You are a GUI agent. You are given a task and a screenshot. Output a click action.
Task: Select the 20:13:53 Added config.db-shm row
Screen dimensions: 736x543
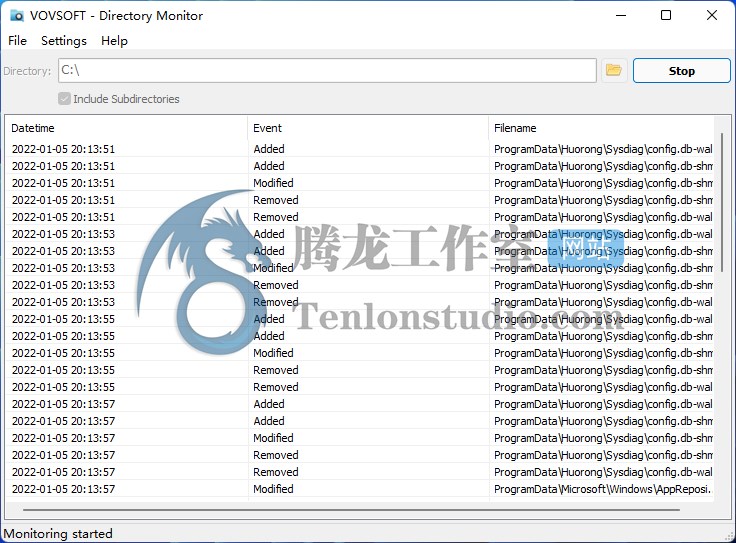click(360, 251)
